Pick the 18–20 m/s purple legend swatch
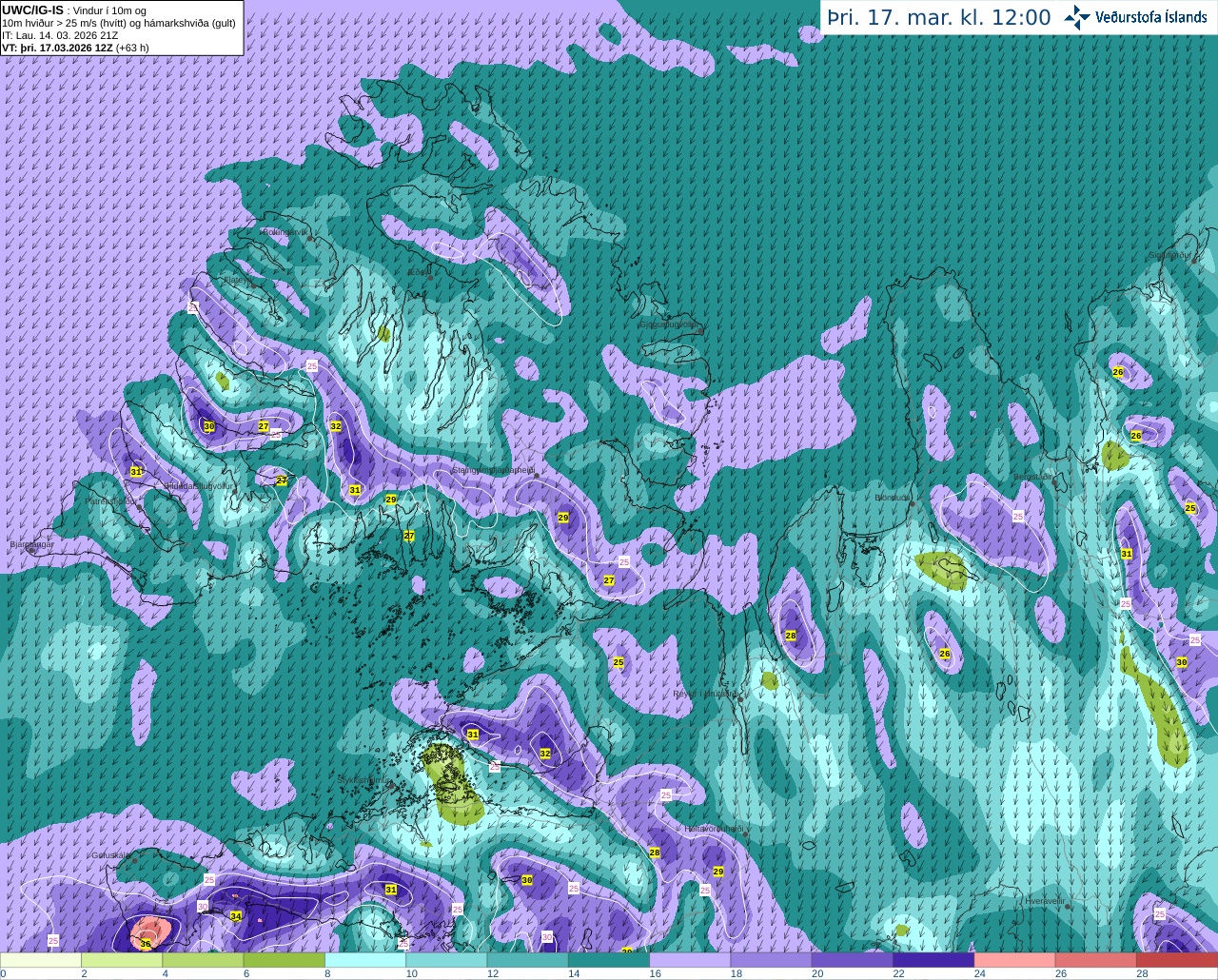 coord(771,960)
